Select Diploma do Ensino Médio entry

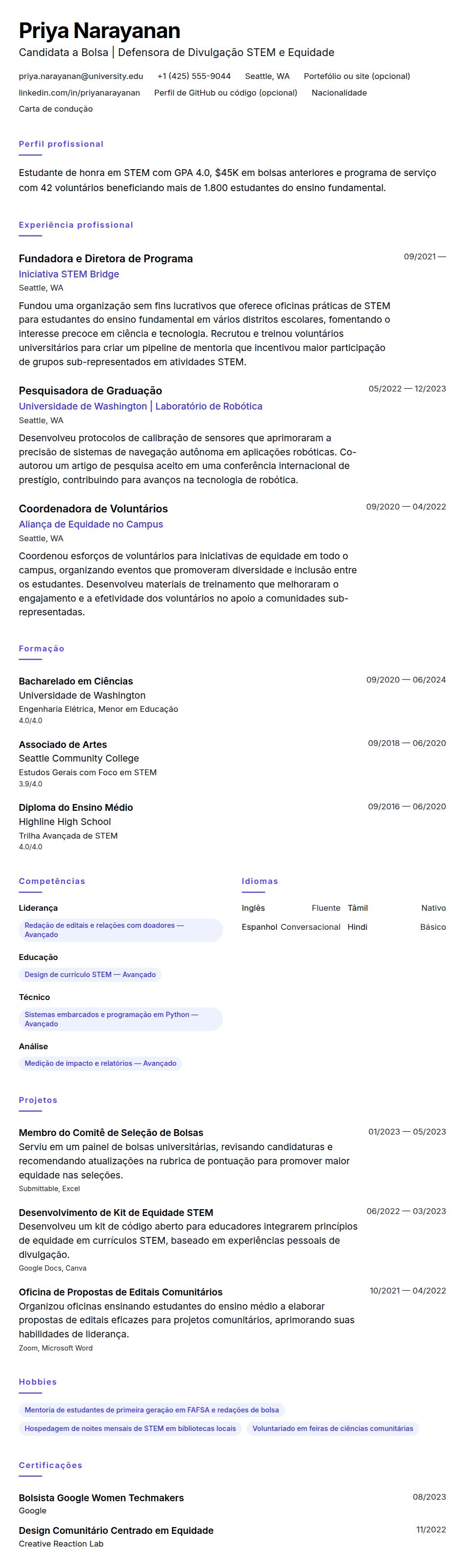pyautogui.click(x=76, y=807)
